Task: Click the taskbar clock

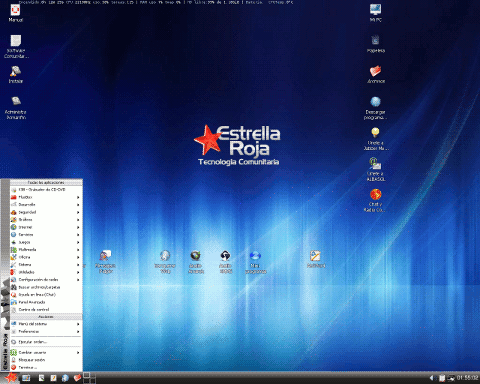Action: [467, 378]
